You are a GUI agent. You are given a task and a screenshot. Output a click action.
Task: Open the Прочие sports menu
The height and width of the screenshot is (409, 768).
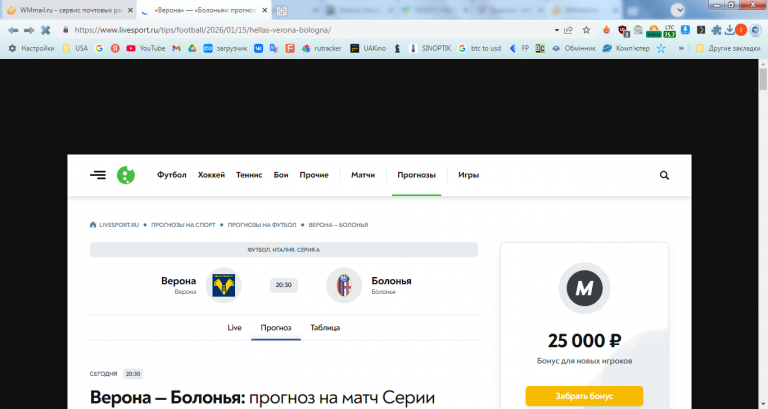click(x=314, y=175)
